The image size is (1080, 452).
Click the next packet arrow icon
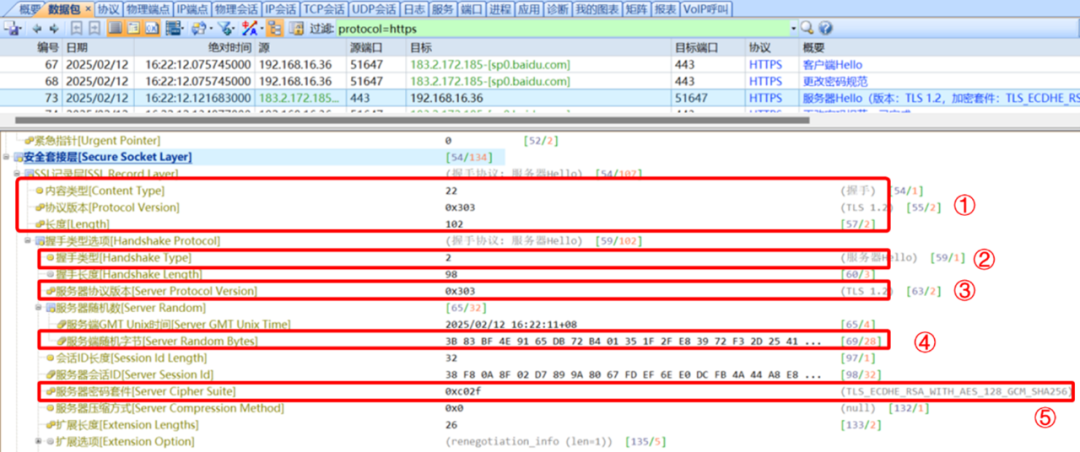tap(53, 28)
